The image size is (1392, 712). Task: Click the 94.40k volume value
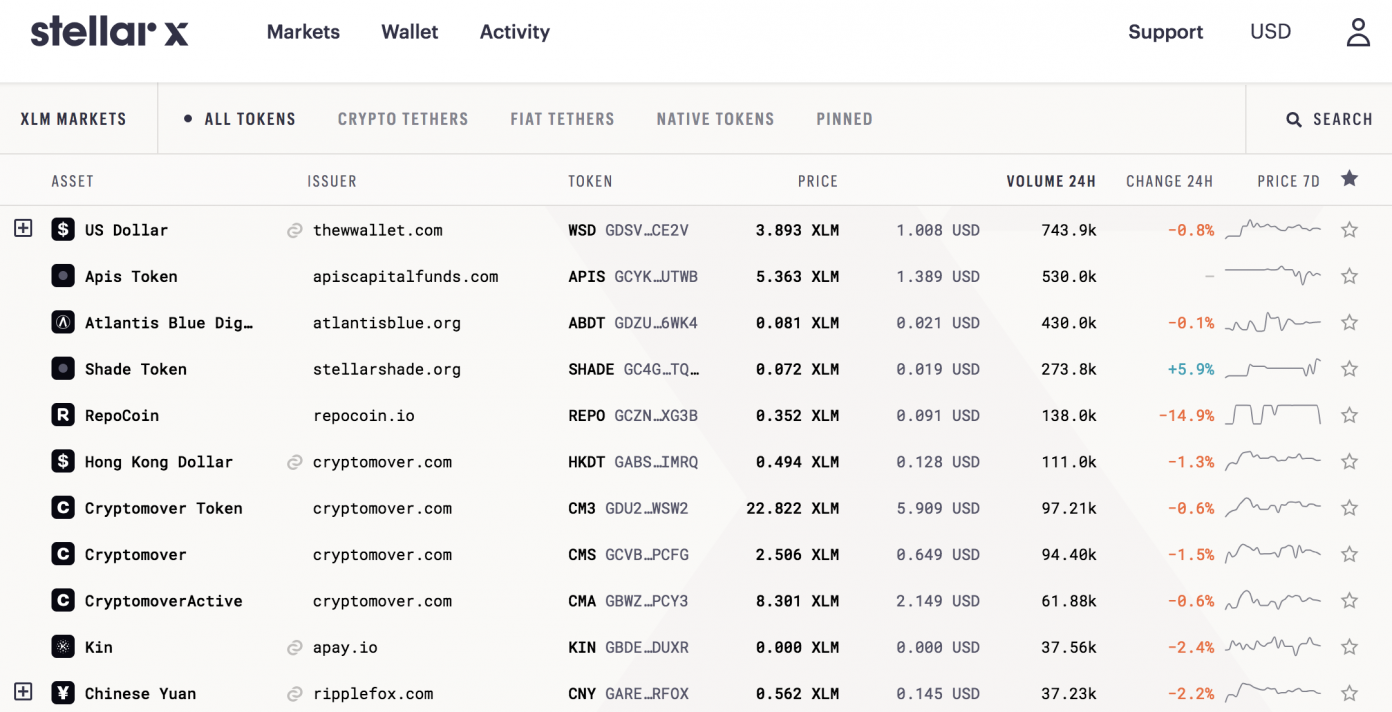click(1069, 555)
